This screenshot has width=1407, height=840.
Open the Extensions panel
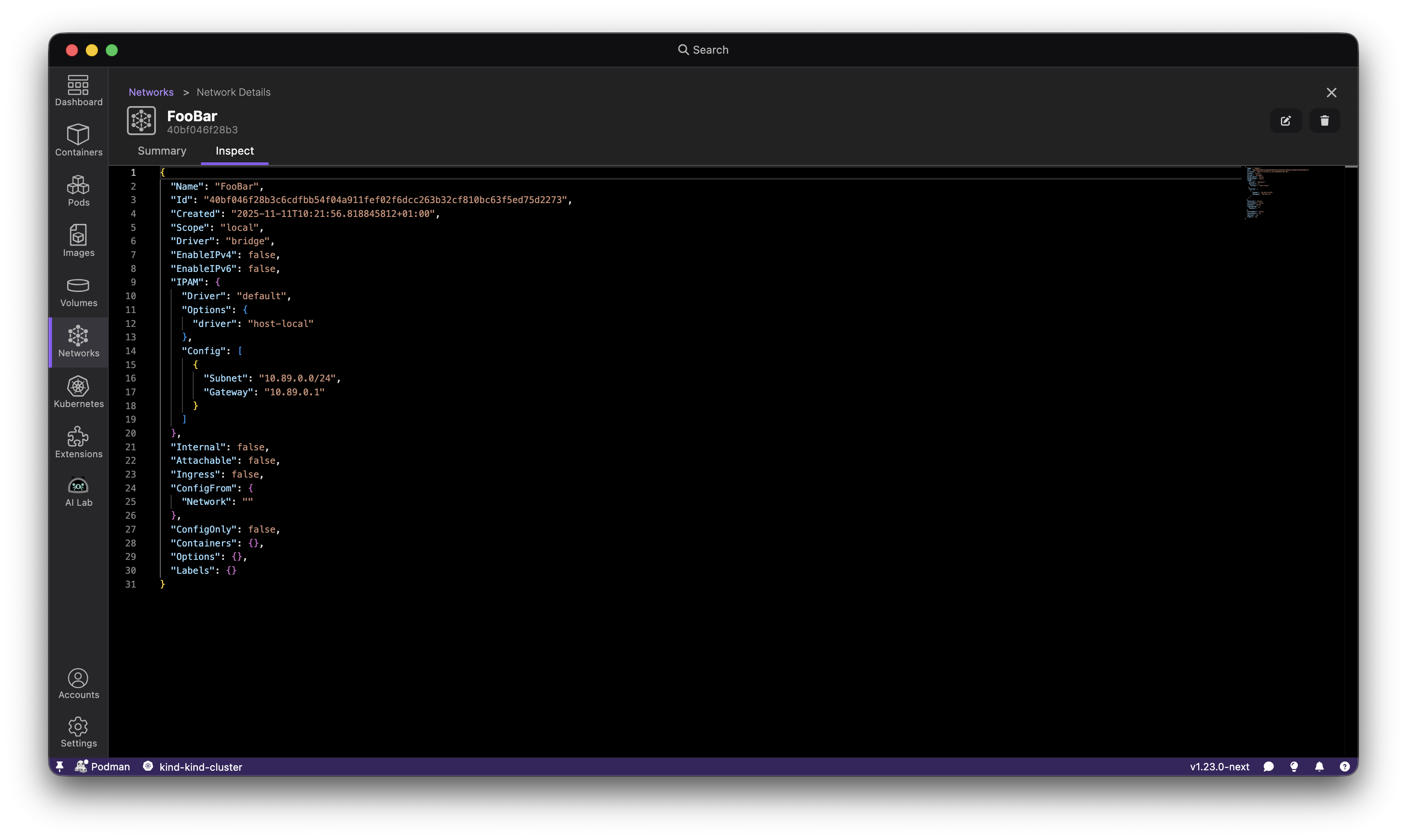tap(78, 442)
